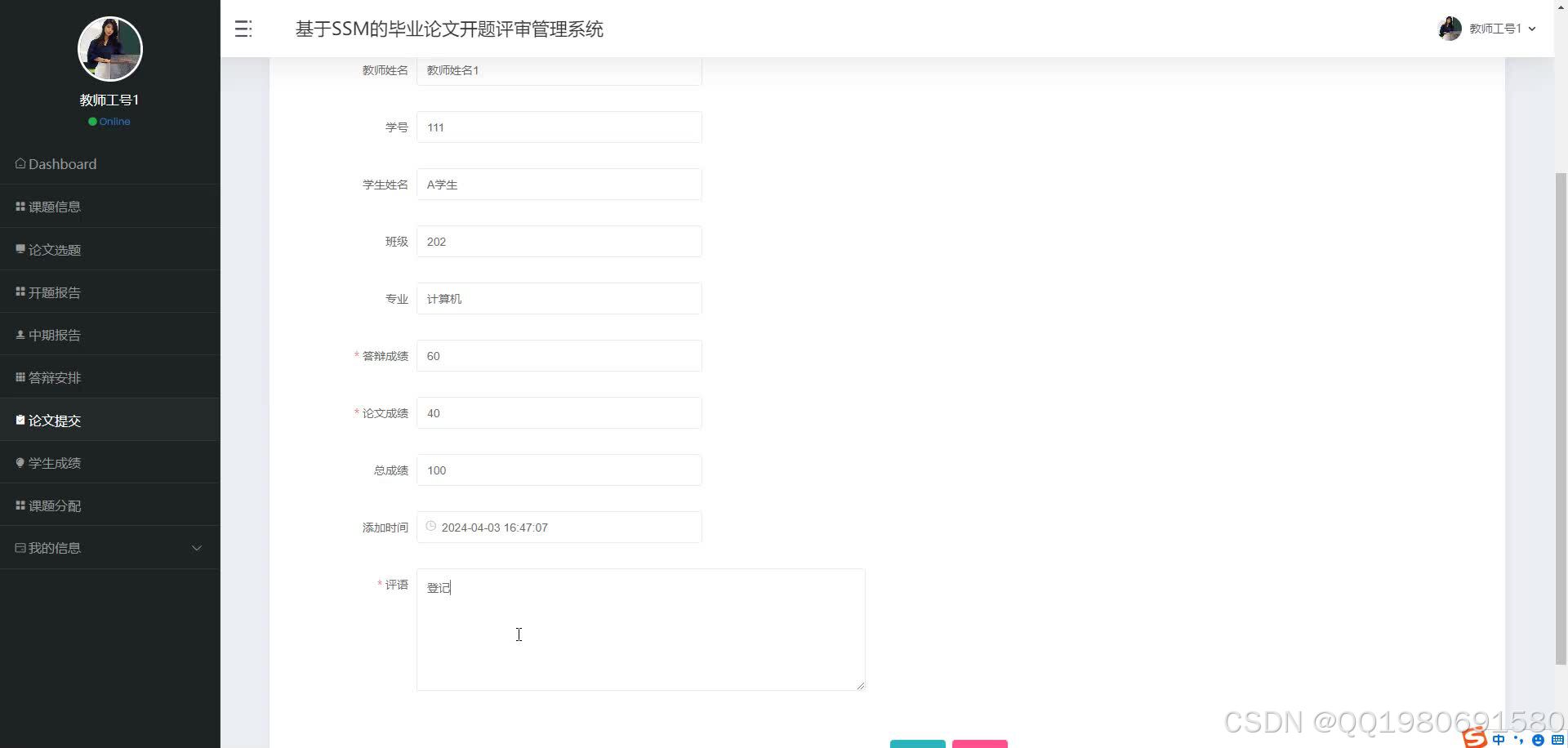
Task: Click the teal submit button at bottom
Action: 917,744
